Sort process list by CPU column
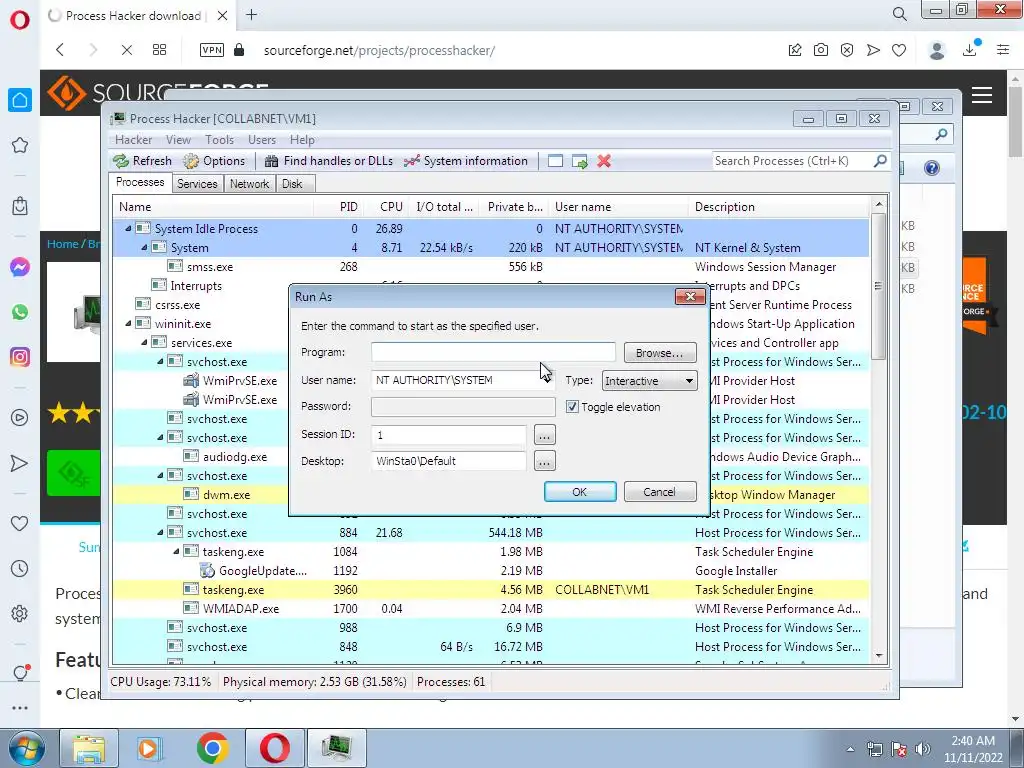1024x768 pixels. point(391,206)
